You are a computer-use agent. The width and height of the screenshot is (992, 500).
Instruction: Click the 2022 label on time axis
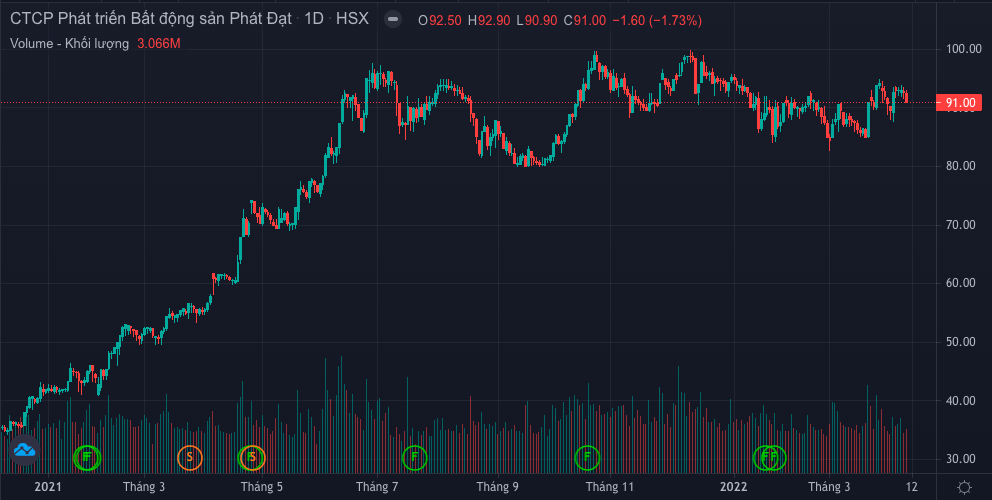tap(734, 487)
